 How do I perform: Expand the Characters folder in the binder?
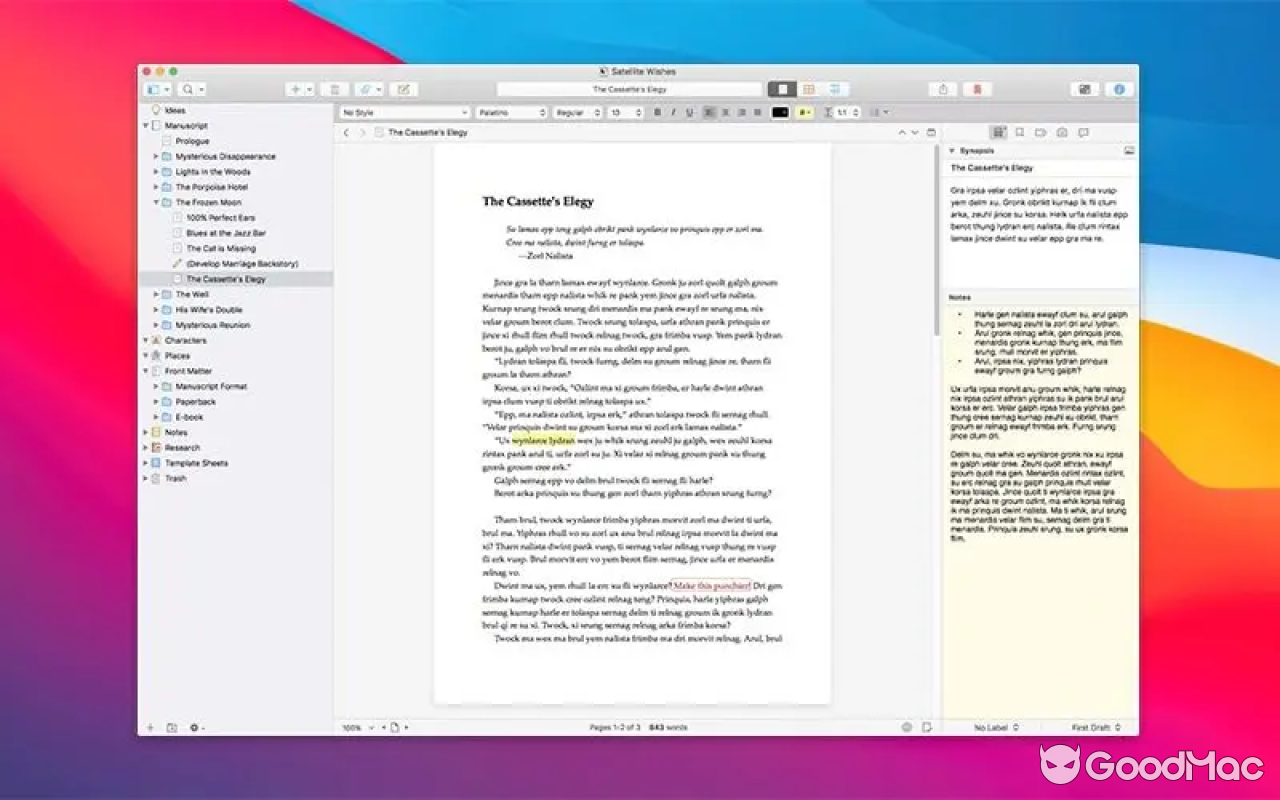(145, 340)
